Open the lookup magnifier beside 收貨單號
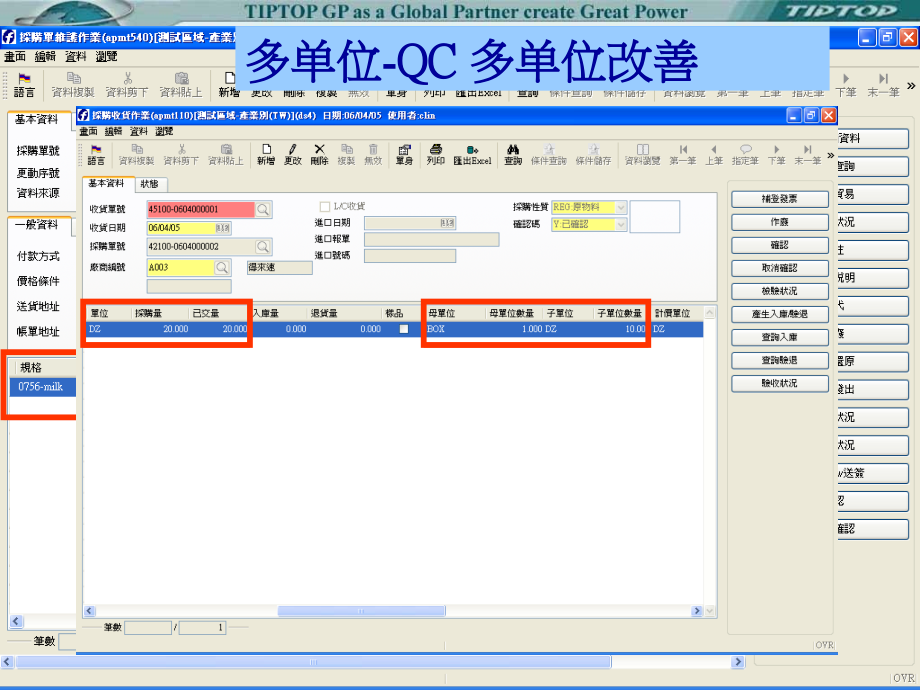Viewport: 920px width, 690px height. click(262, 208)
